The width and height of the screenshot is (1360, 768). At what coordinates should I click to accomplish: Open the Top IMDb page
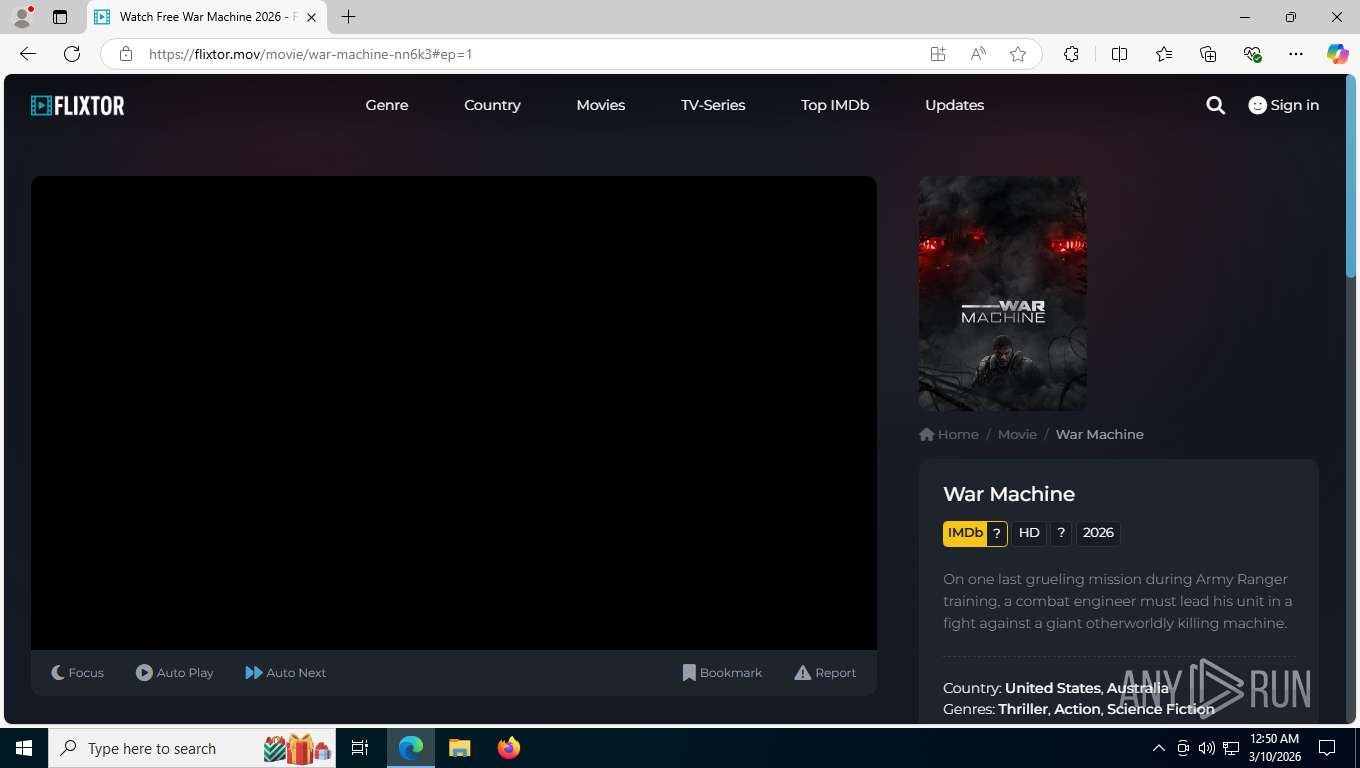click(x=835, y=105)
